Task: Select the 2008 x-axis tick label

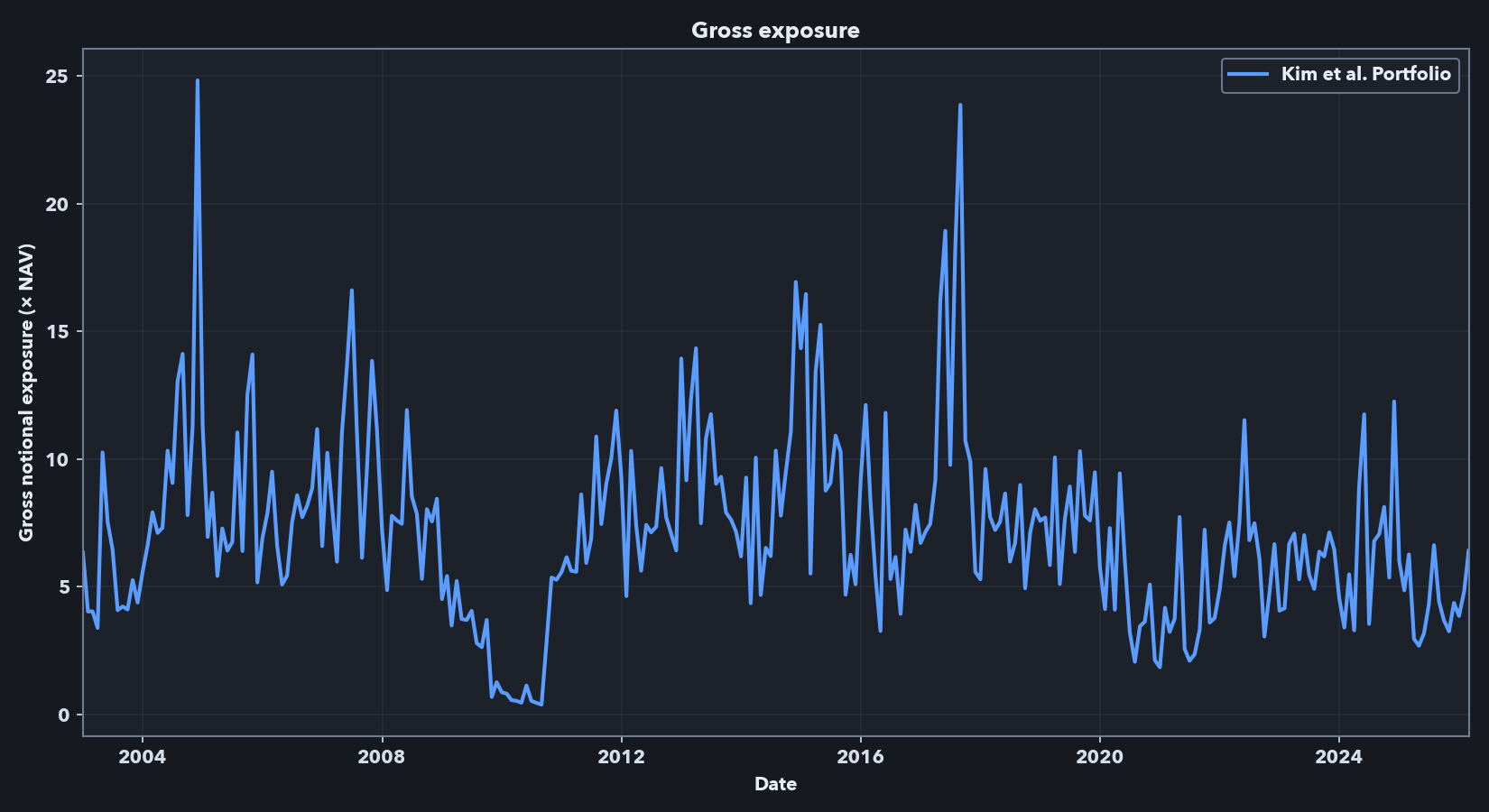Action: (x=382, y=756)
